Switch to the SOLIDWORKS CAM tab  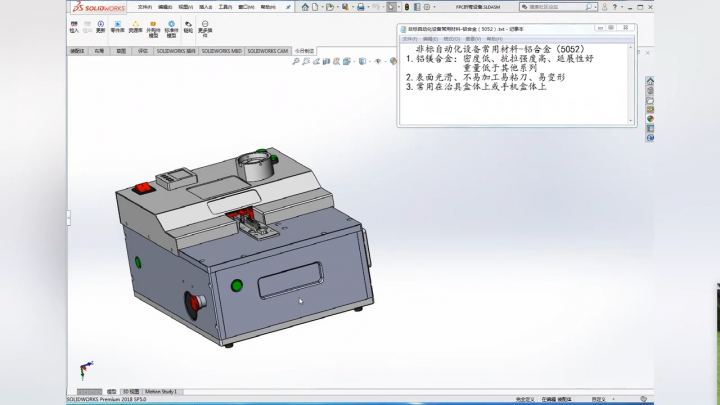point(267,51)
